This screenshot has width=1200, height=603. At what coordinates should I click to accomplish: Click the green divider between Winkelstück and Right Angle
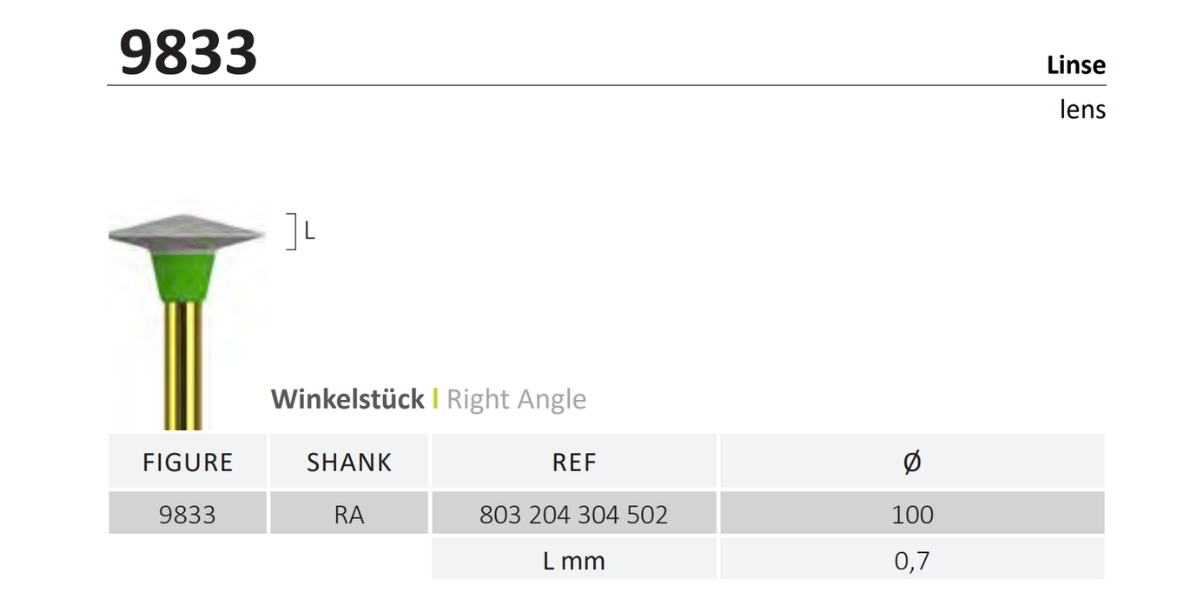[435, 400]
